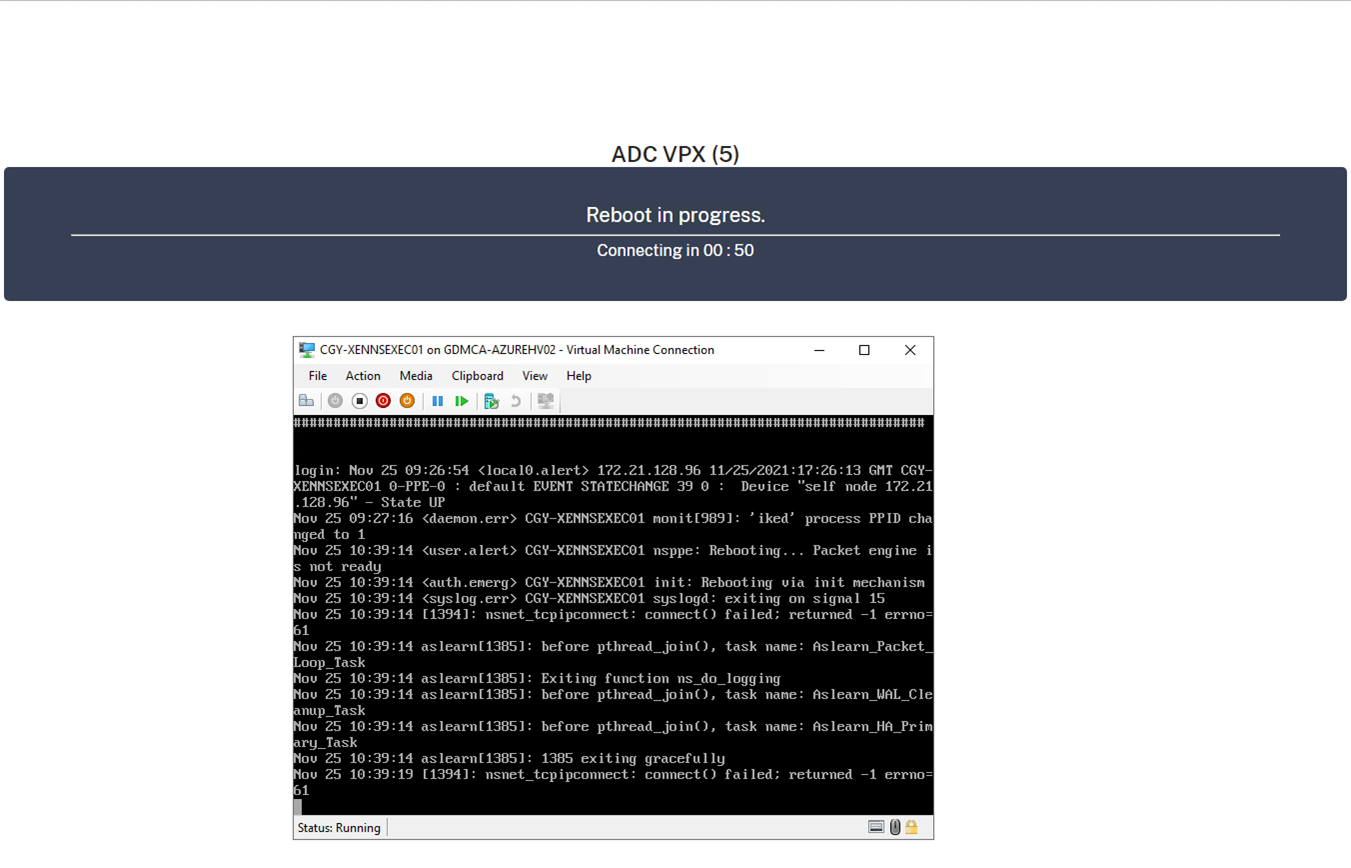Open the File menu
Image resolution: width=1351 pixels, height=868 pixels.
(x=317, y=376)
